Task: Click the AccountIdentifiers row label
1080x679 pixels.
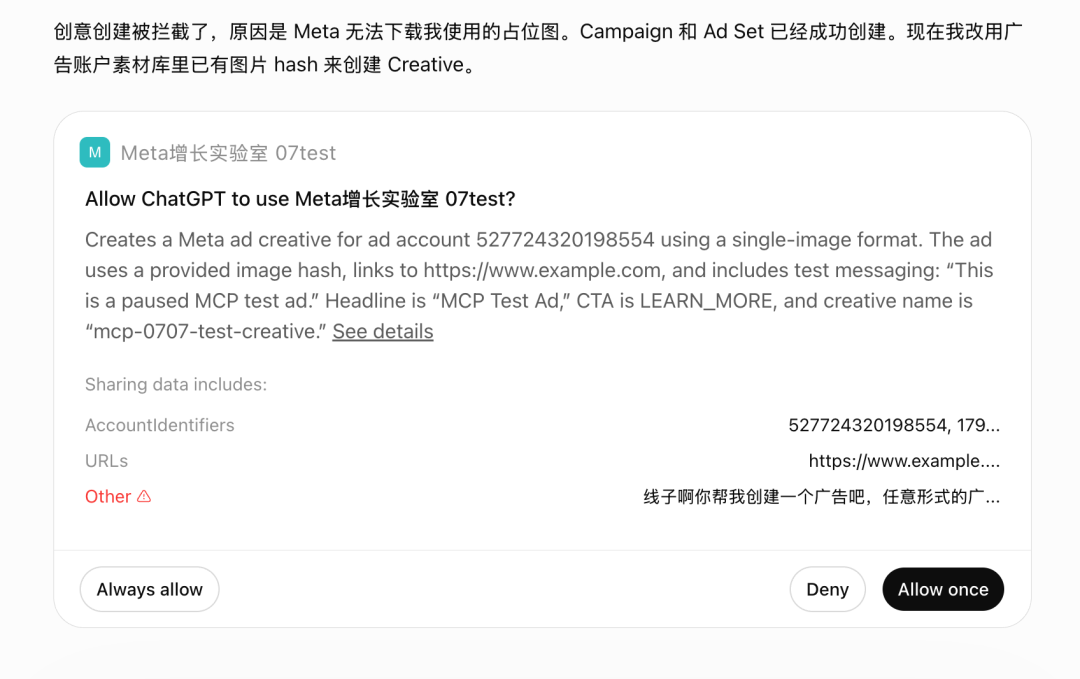Action: pyautogui.click(x=160, y=425)
